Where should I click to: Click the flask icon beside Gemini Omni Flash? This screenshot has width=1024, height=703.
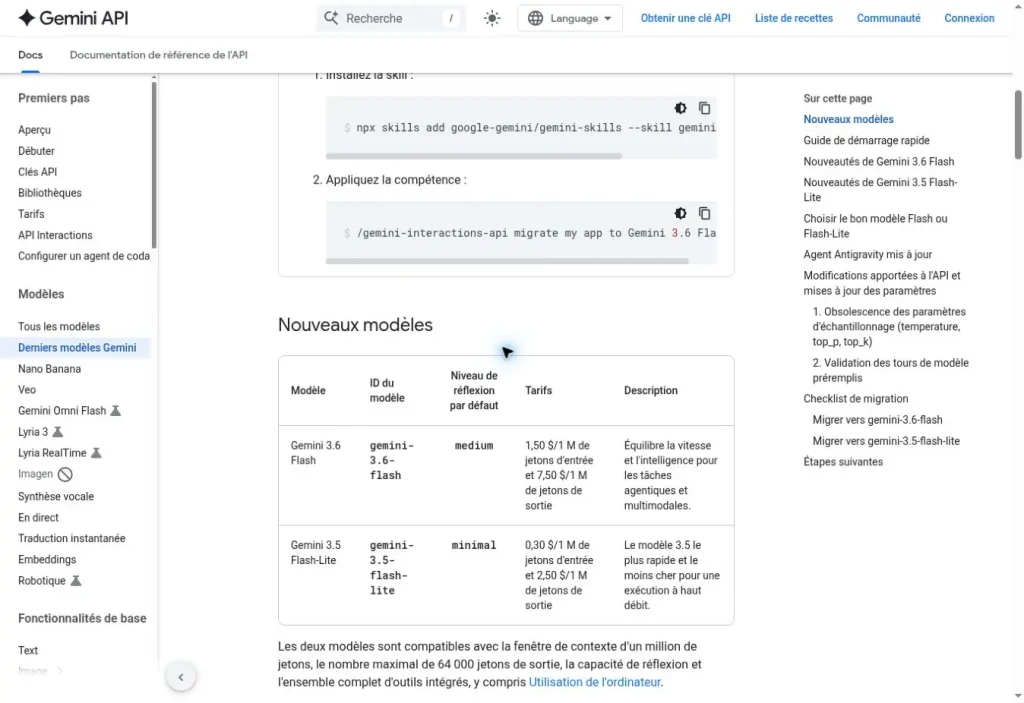(116, 410)
